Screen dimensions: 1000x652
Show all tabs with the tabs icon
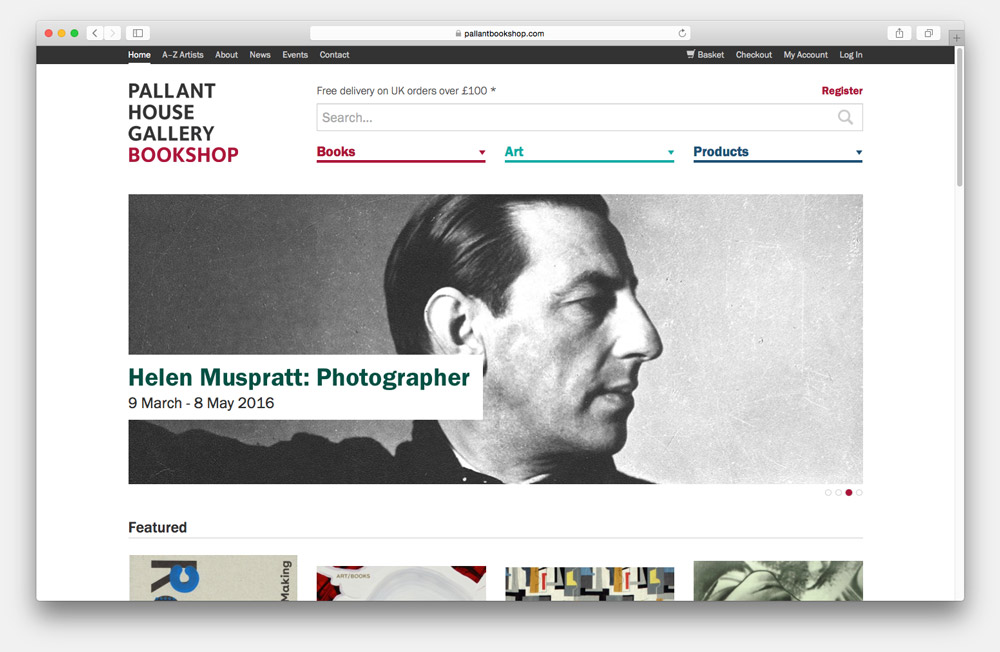coord(929,33)
